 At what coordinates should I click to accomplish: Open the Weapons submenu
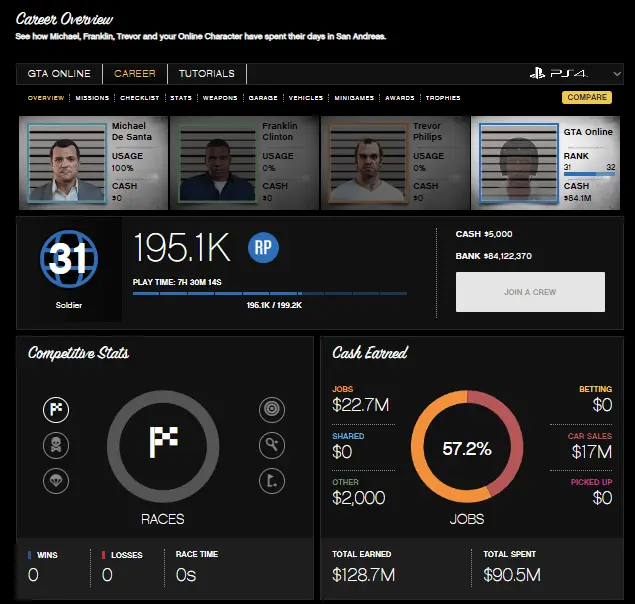[x=220, y=98]
